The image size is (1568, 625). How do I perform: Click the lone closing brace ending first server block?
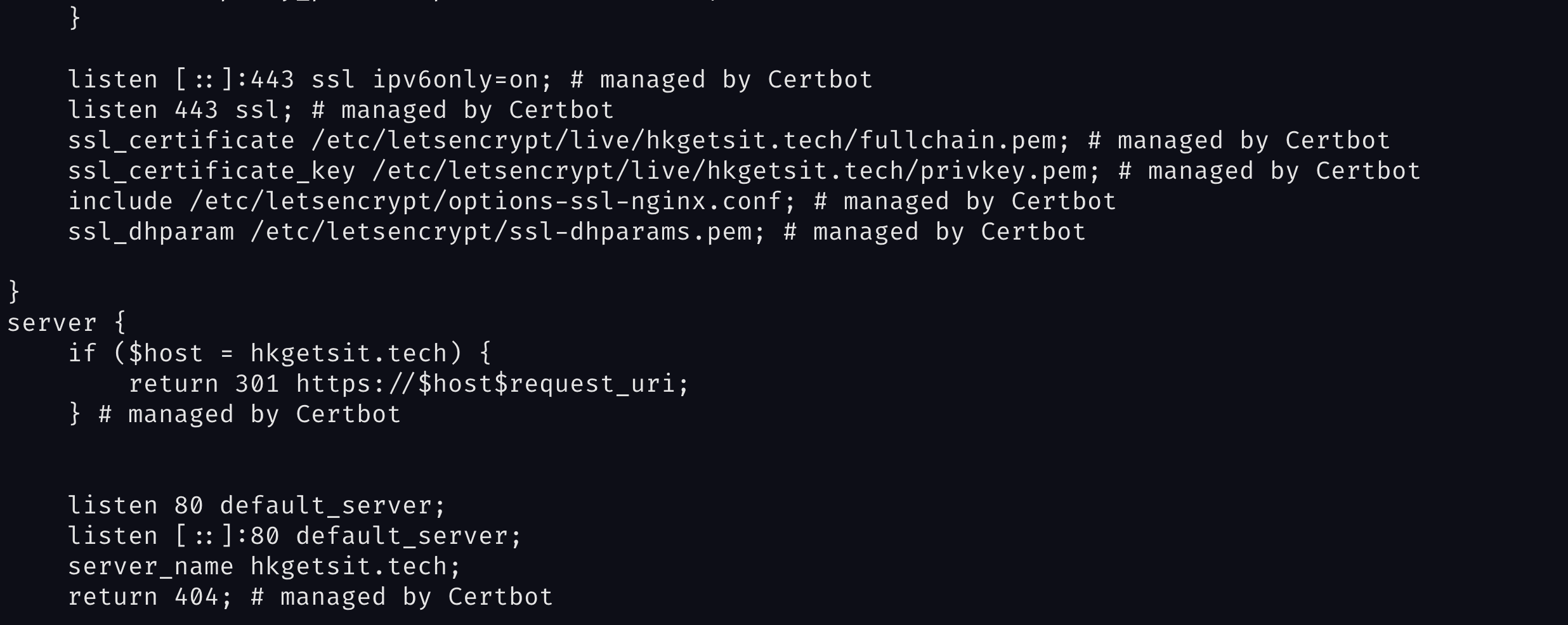[14, 293]
